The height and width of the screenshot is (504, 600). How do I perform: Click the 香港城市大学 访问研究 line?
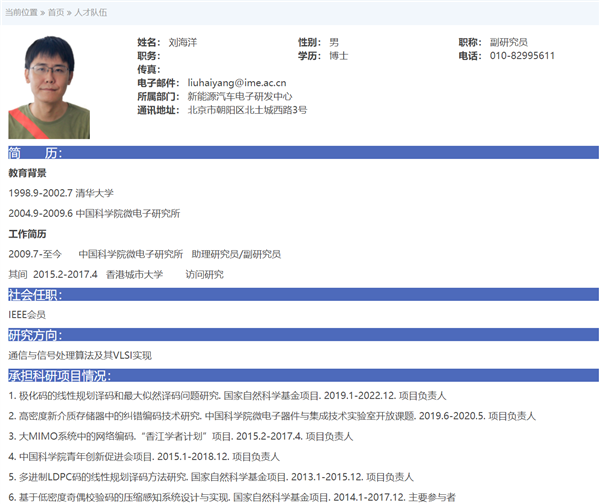tap(116, 274)
